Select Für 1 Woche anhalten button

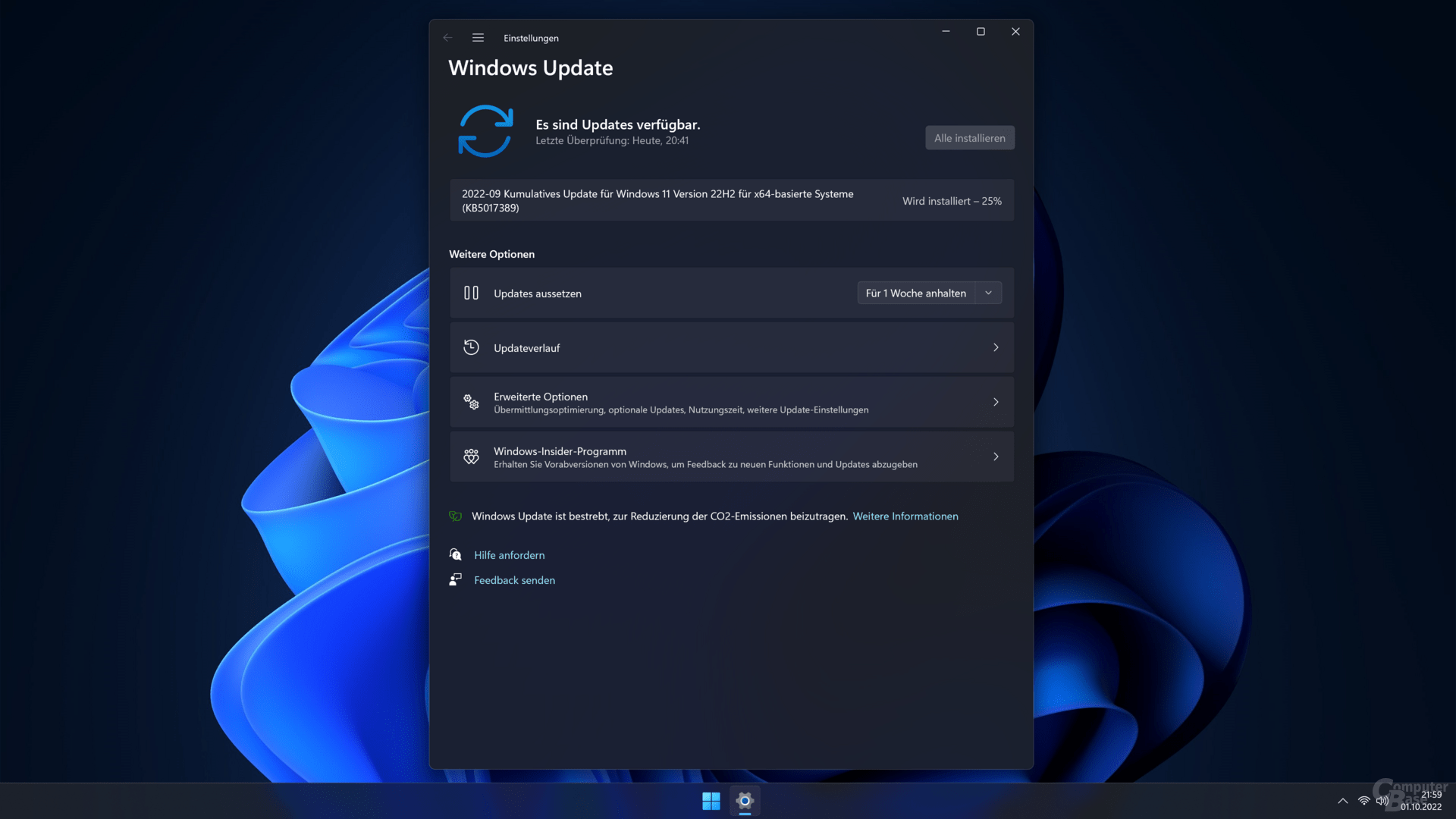915,293
